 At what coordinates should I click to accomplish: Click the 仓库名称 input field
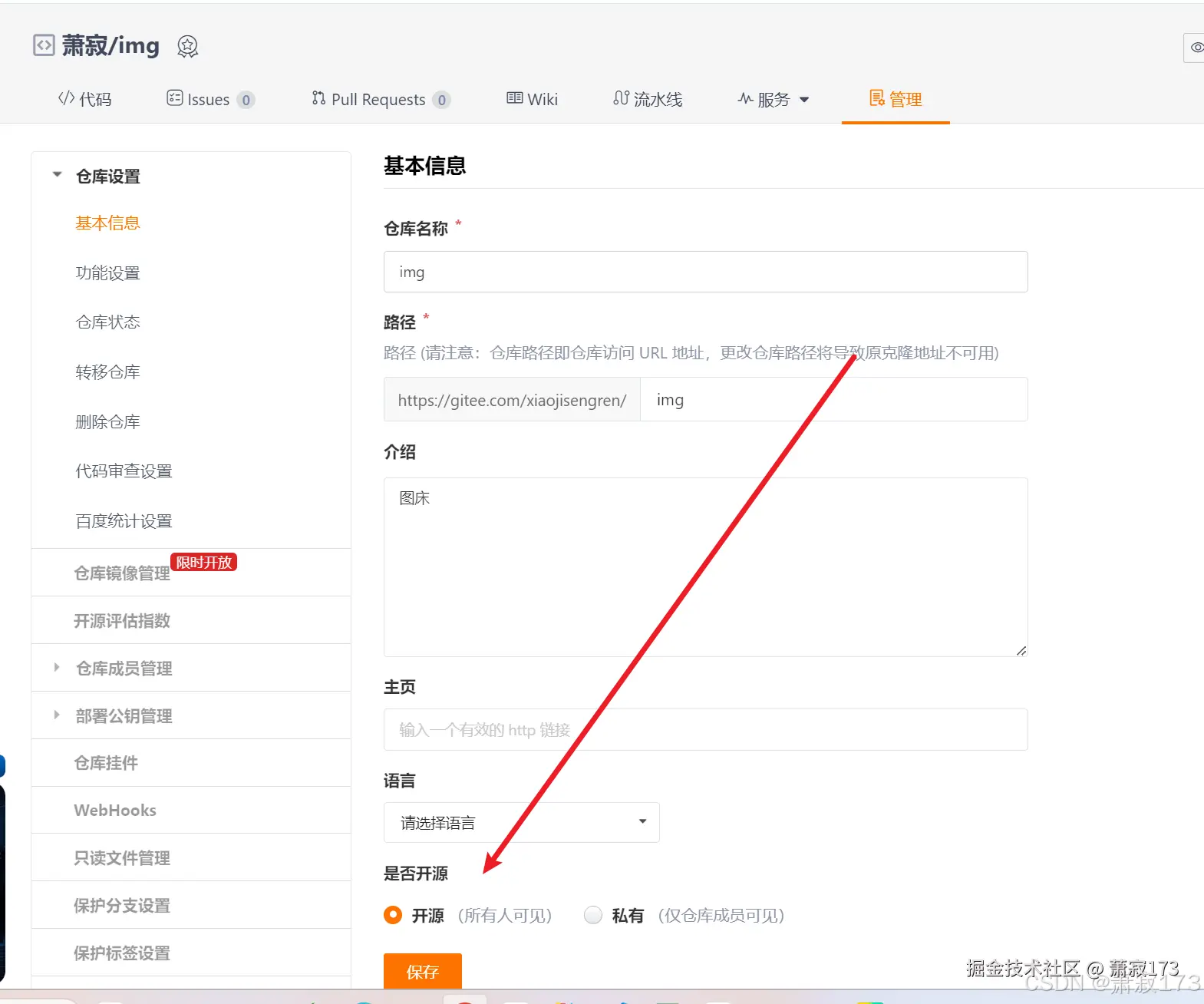(x=705, y=272)
